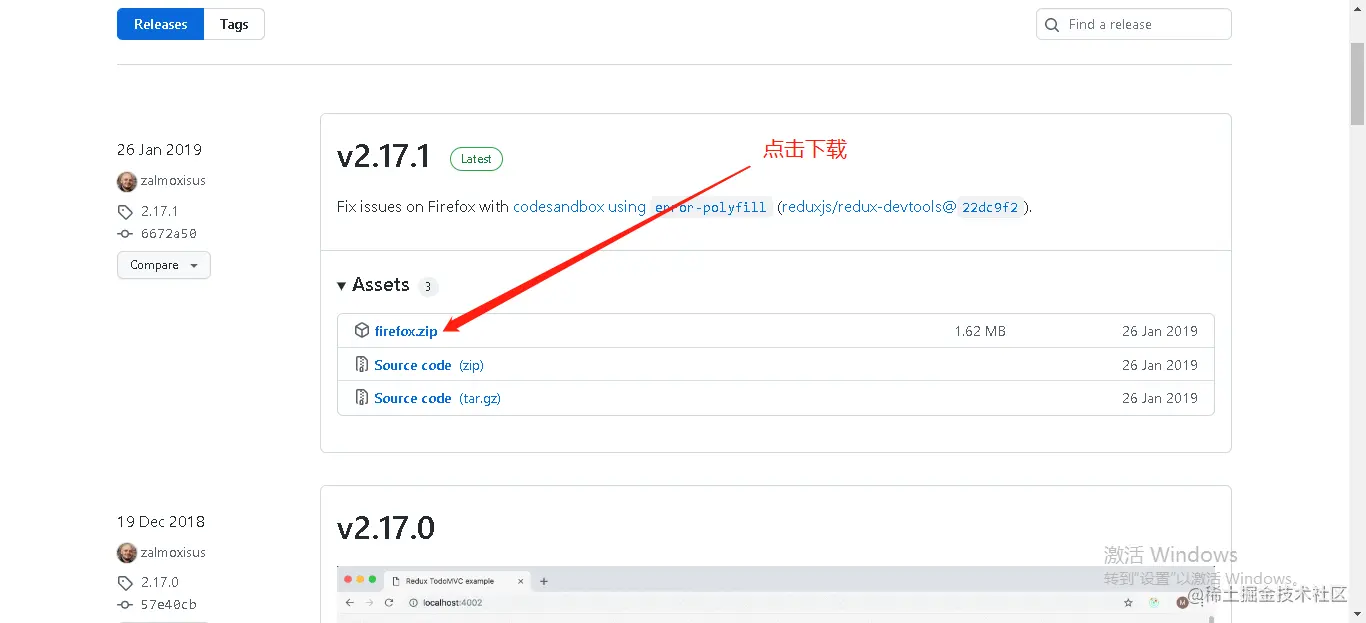1366x623 pixels.
Task: Open the v2.17.0 release title
Action: (x=386, y=528)
